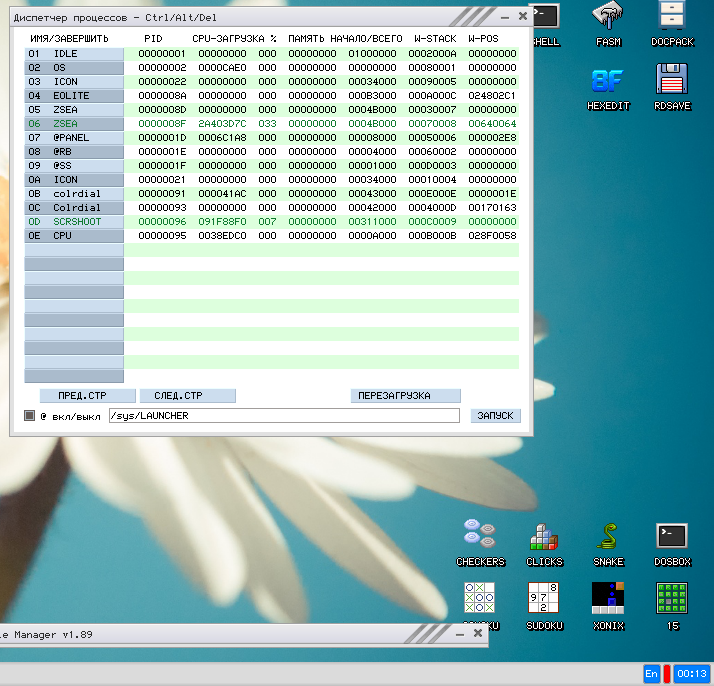714x686 pixels.
Task: Start the CHECKERS game icon
Action: [x=480, y=537]
